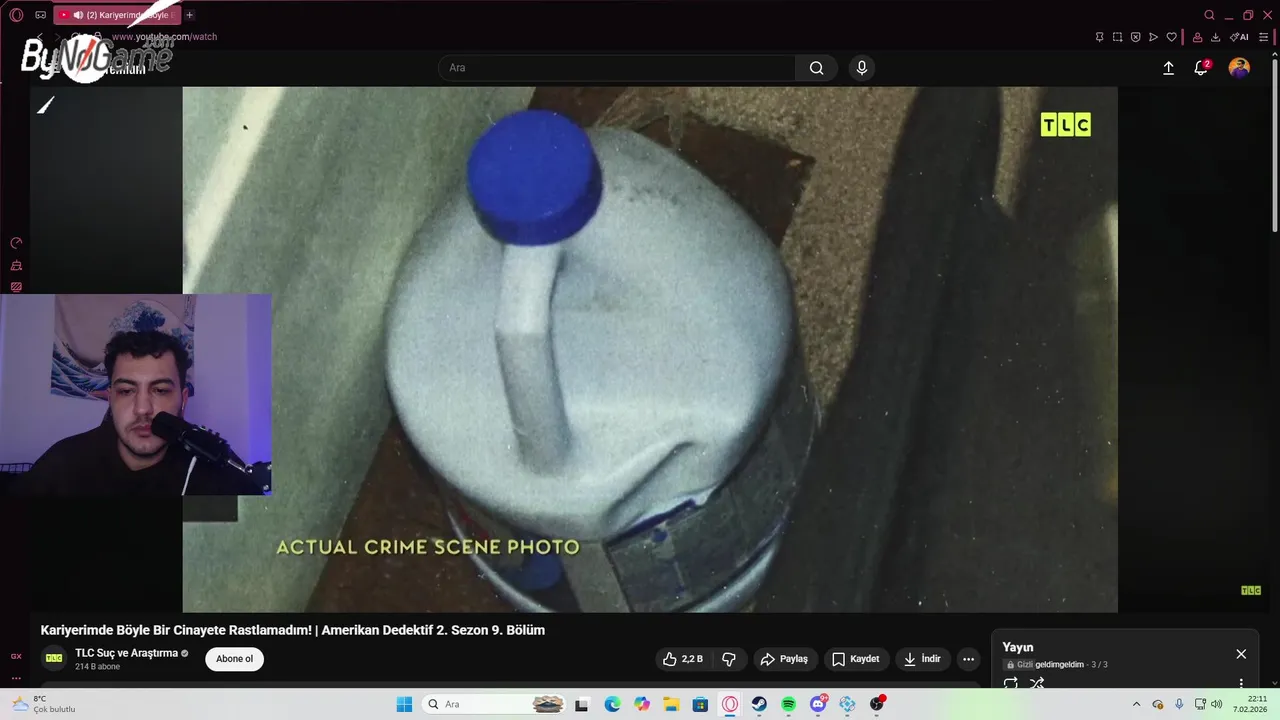Toggle playlist loop button
The width and height of the screenshot is (1280, 720).
click(1011, 684)
